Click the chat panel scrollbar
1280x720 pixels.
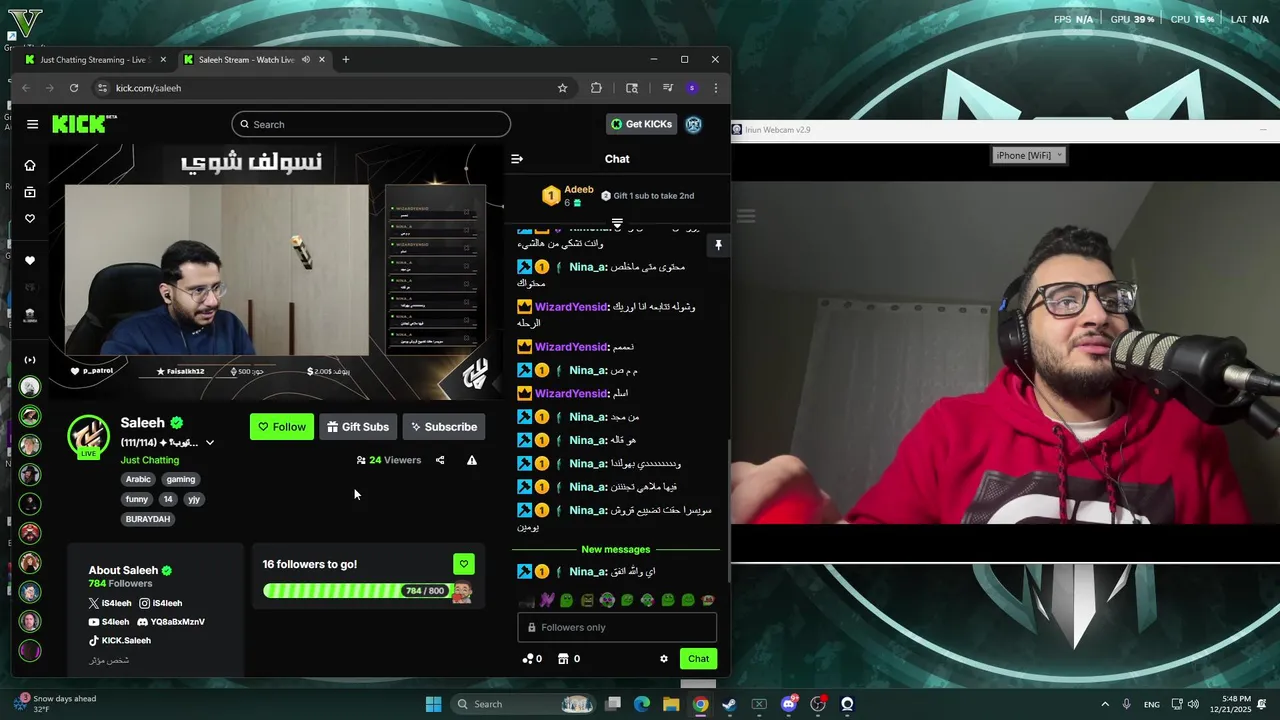click(727, 510)
